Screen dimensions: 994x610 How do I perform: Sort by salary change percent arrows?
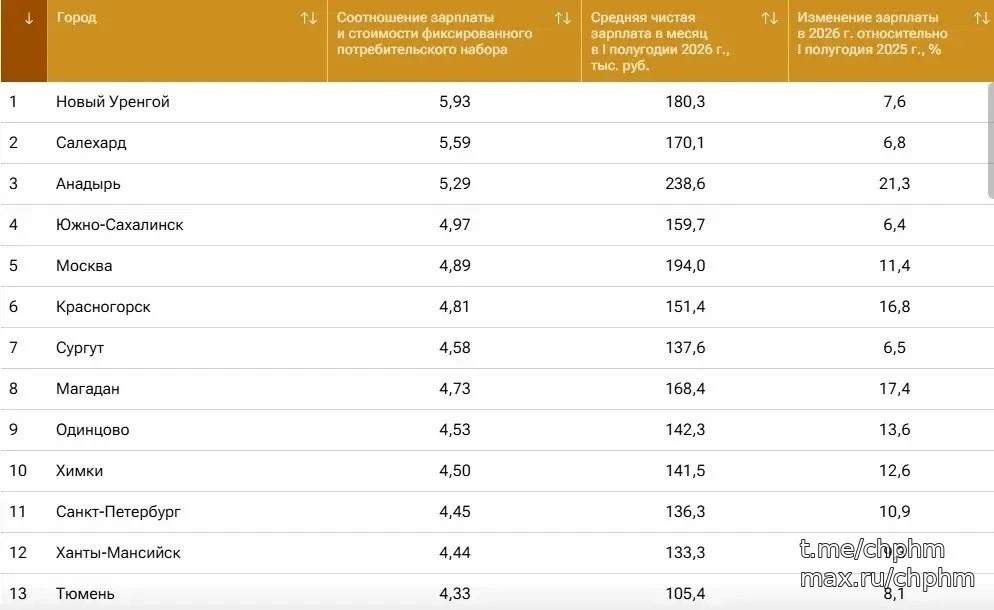point(981,18)
